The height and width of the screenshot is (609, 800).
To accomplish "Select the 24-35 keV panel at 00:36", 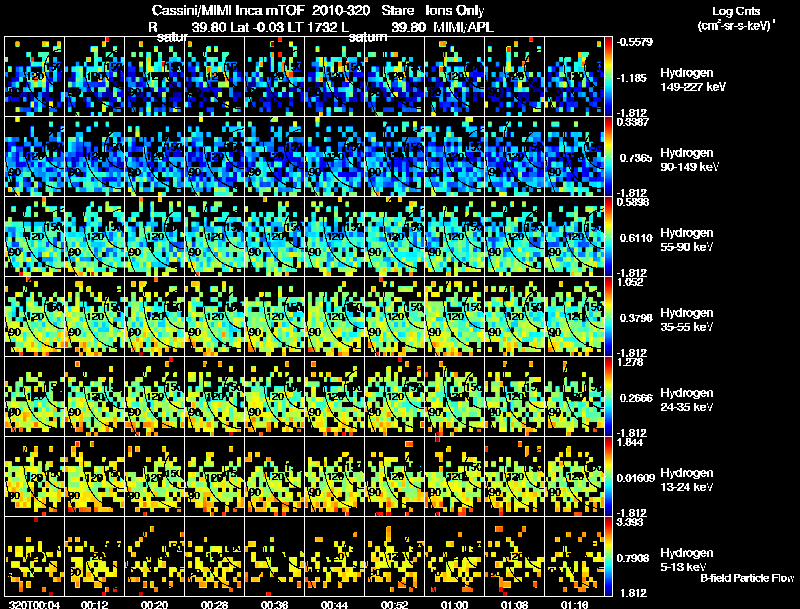I will pyautogui.click(x=274, y=396).
